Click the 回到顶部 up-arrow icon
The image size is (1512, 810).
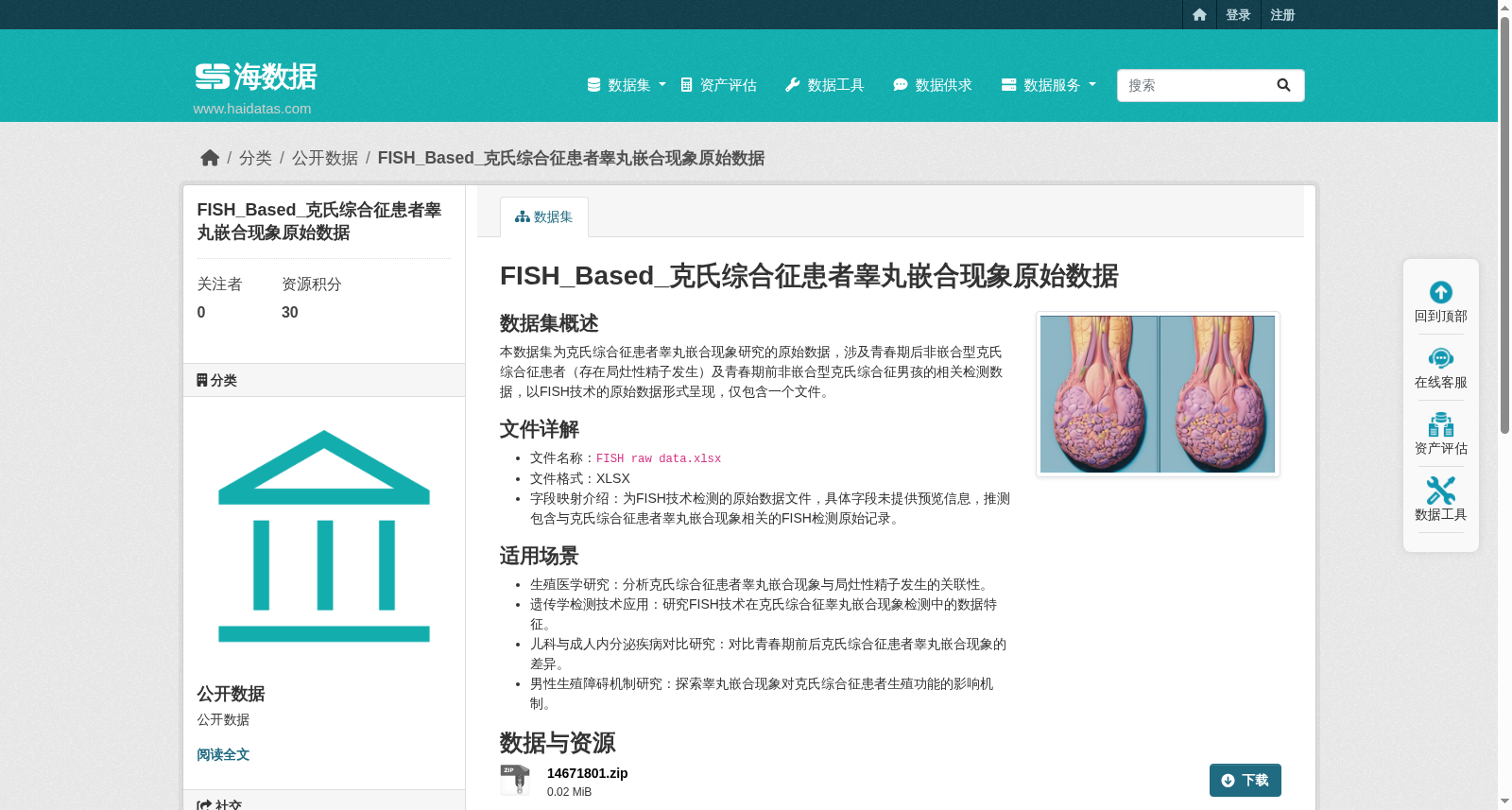(1441, 292)
